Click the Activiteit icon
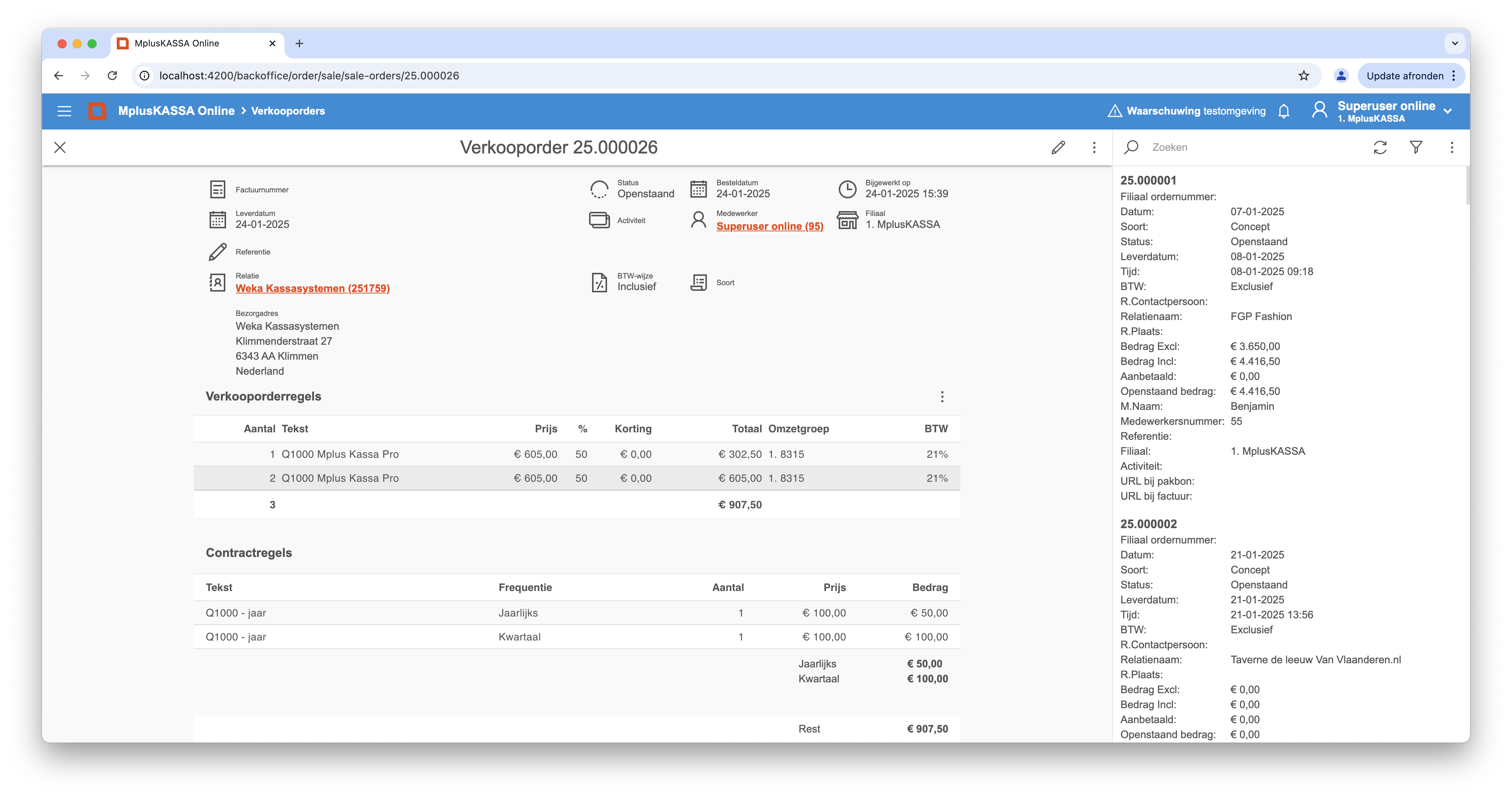This screenshot has height=798, width=1512. 599,220
